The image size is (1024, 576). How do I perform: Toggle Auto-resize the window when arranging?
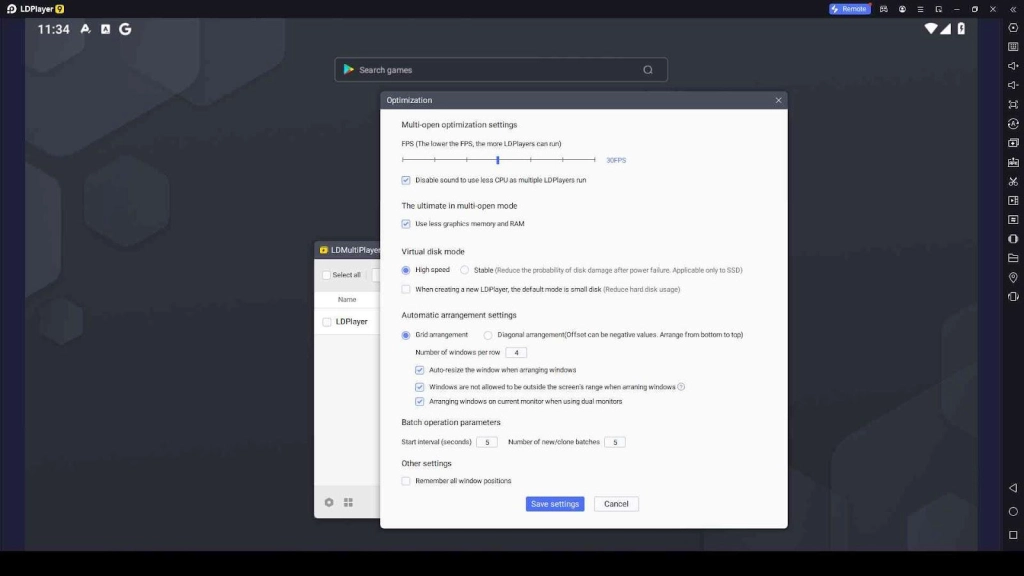click(x=419, y=370)
